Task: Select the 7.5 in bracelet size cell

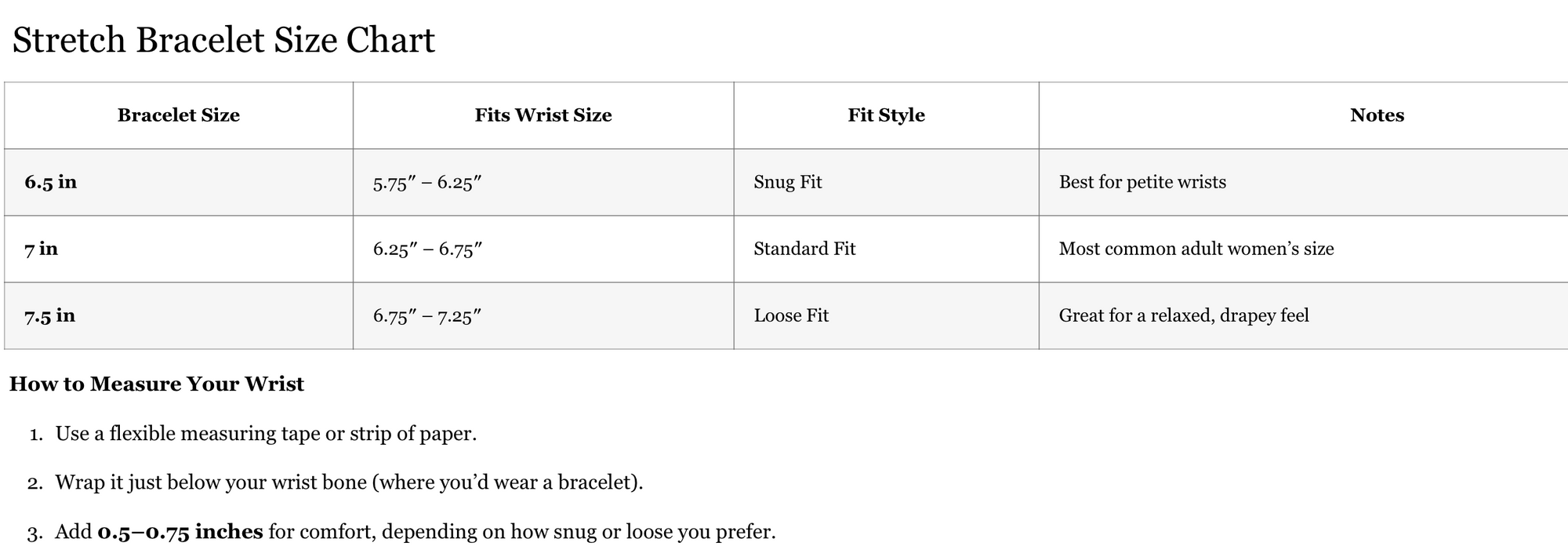Action: 50,315
